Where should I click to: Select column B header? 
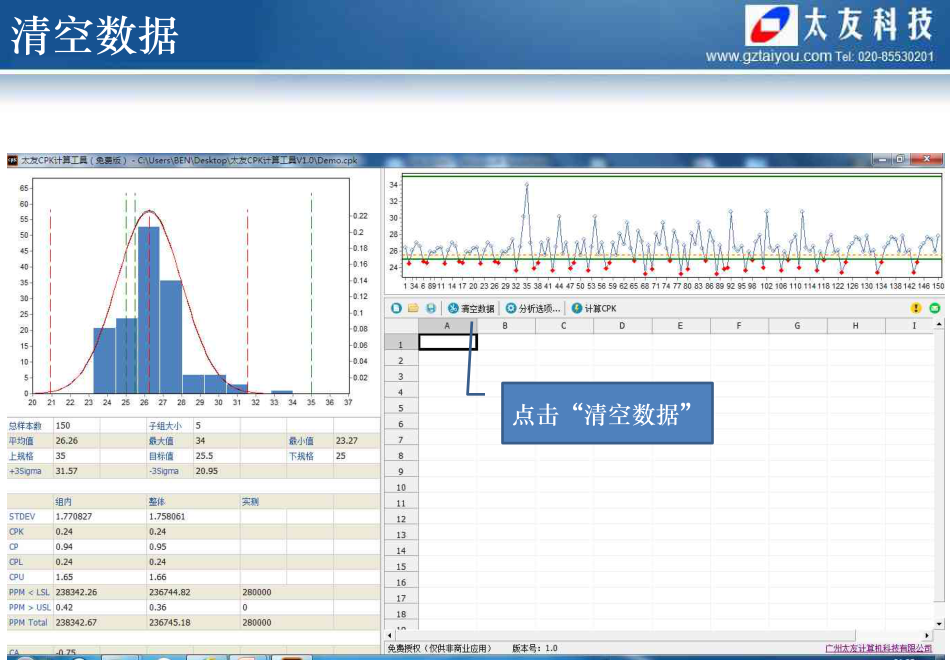tap(505, 326)
